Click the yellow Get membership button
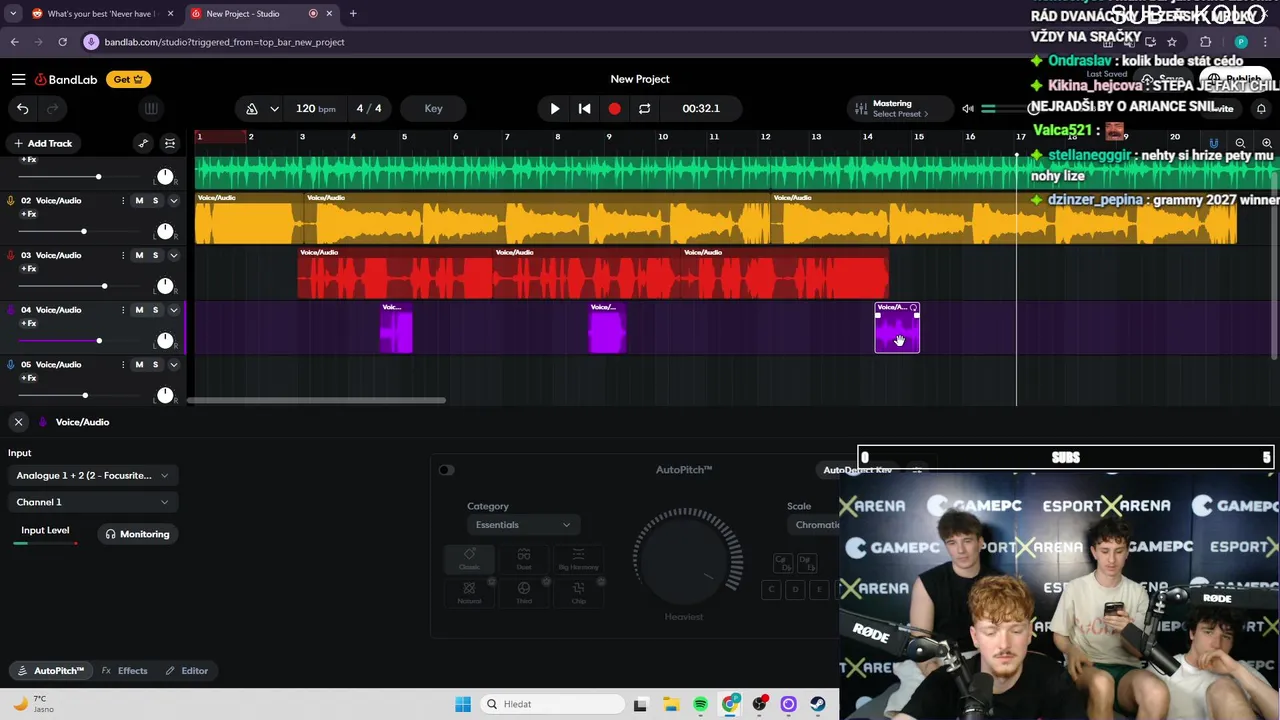The height and width of the screenshot is (720, 1280). pyautogui.click(x=128, y=79)
